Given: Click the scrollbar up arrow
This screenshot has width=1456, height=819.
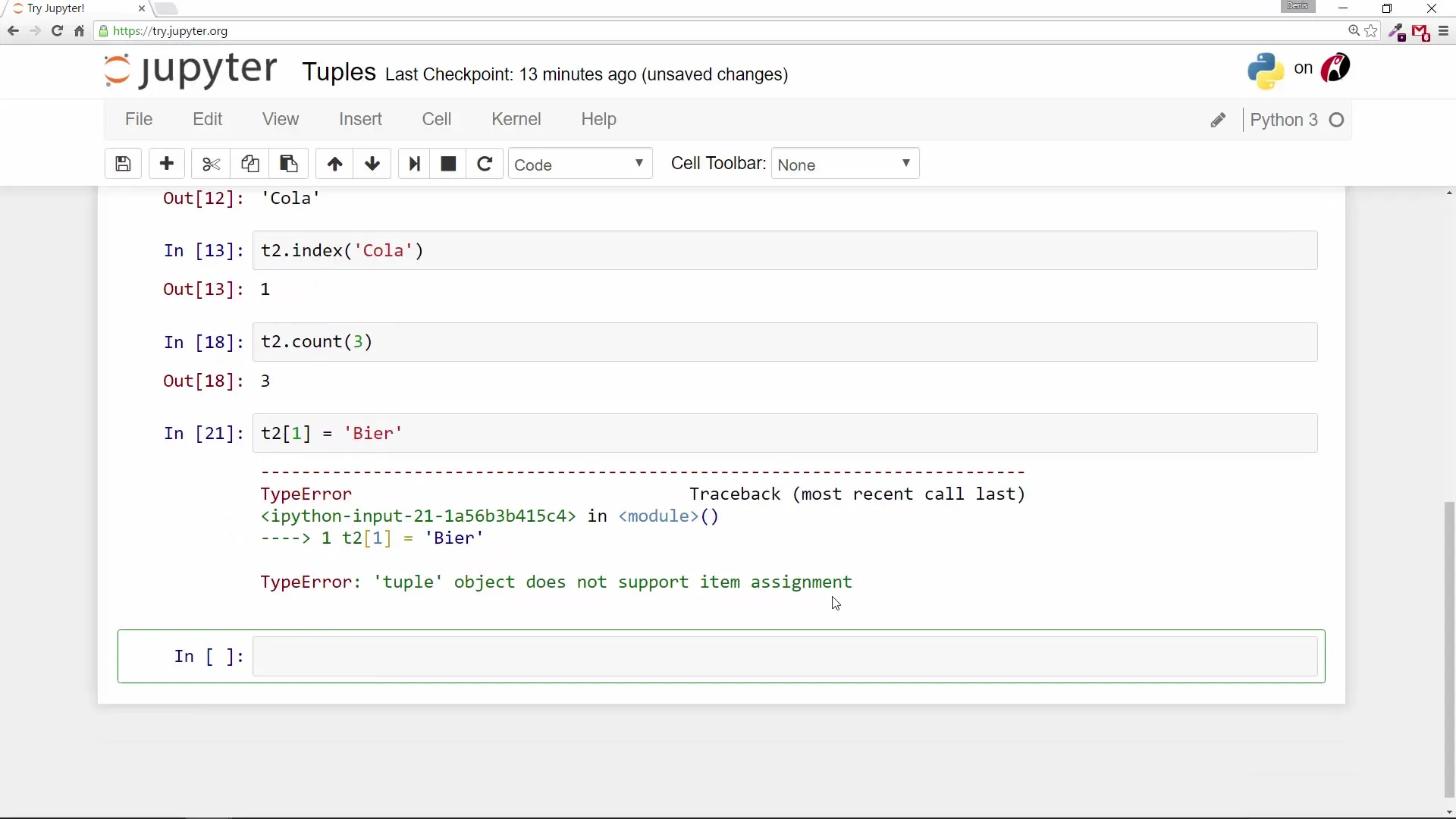Looking at the screenshot, I should point(1449,193).
